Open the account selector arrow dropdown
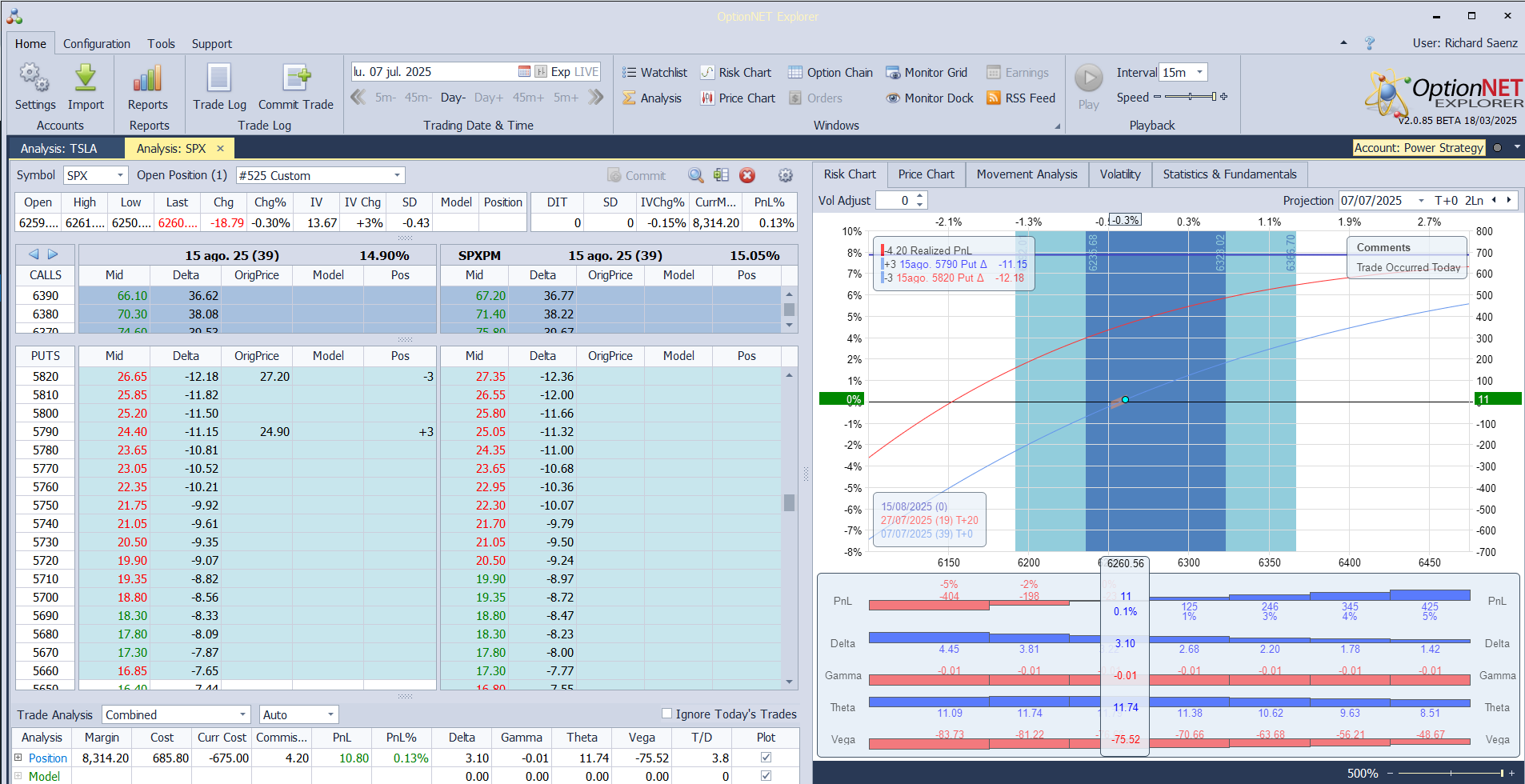This screenshot has width=1525, height=784. tap(1516, 147)
